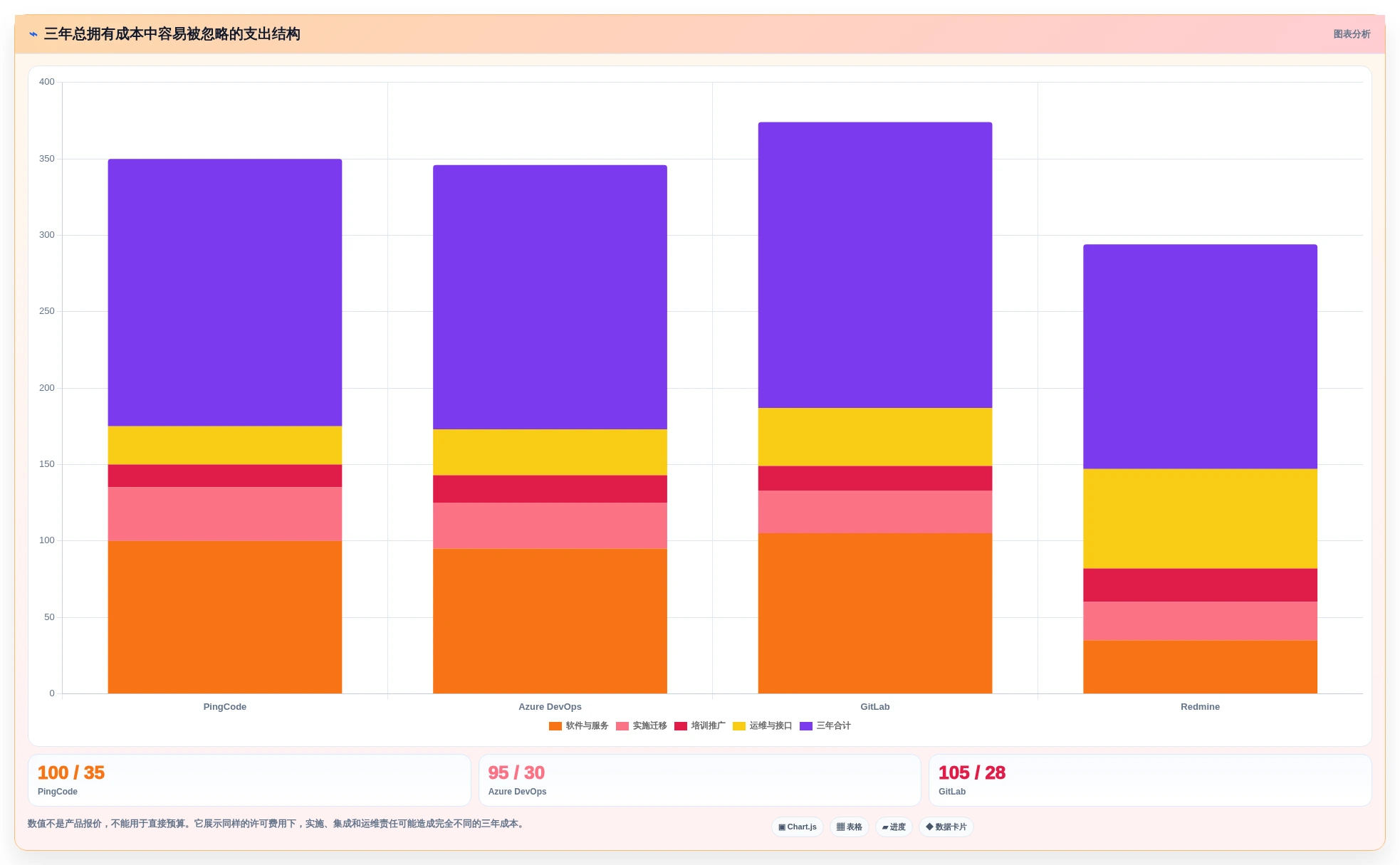Open the GitLab 105 / 28 card
The height and width of the screenshot is (865, 1400).
1150,780
